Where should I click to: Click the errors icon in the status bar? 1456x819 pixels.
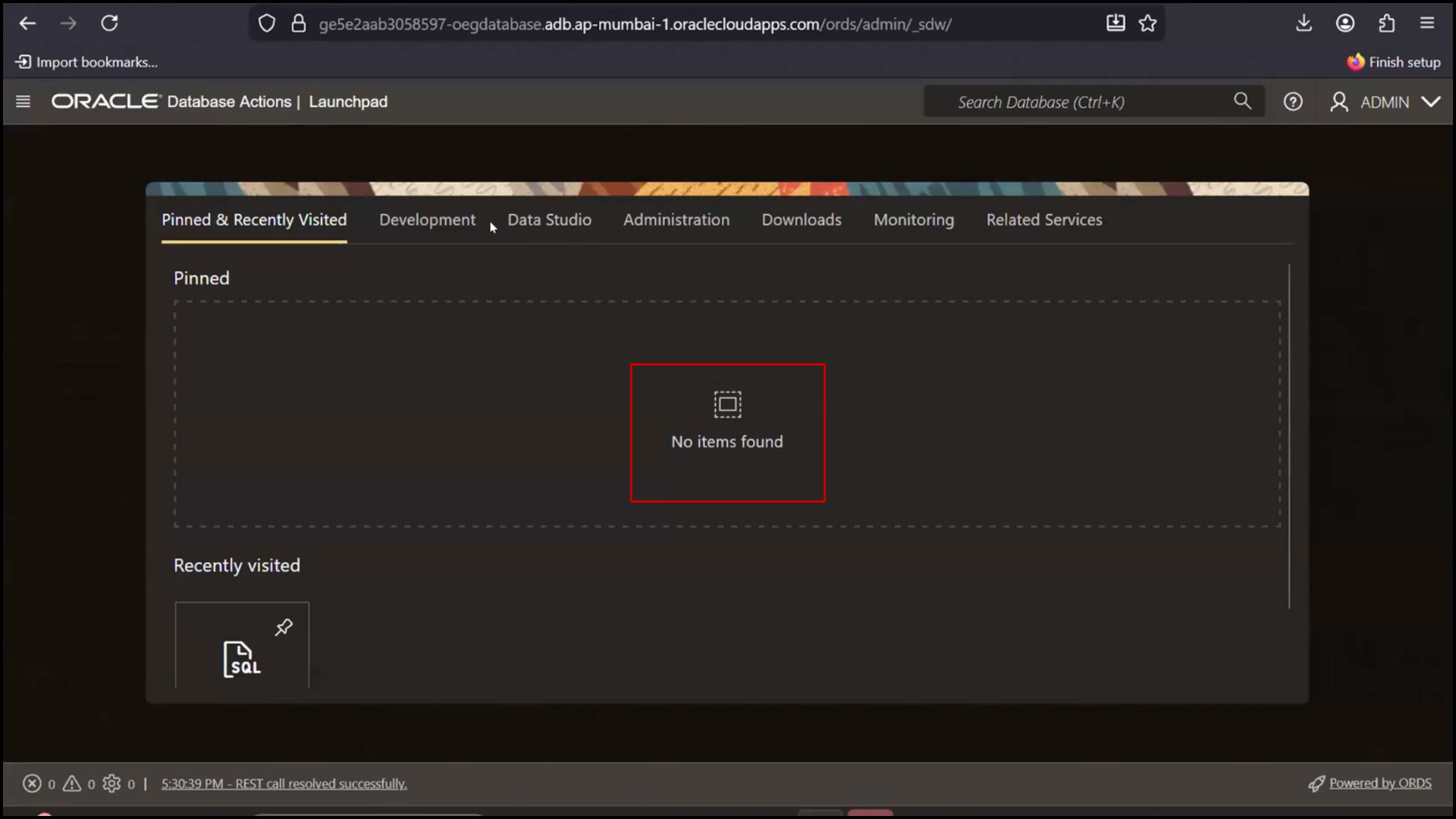point(33,783)
